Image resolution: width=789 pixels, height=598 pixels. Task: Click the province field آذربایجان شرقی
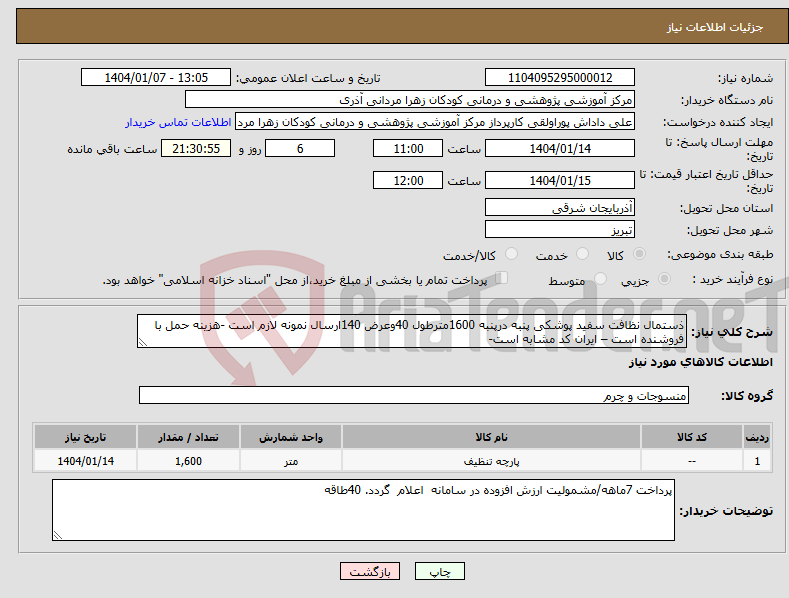560,207
